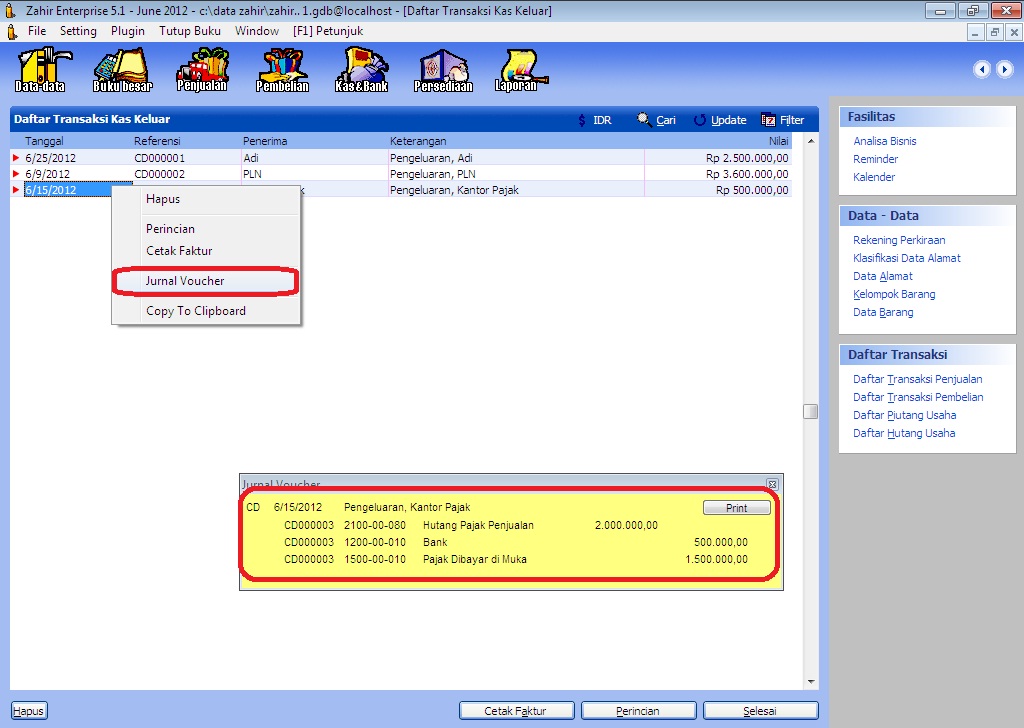Click the Selesai button
The height and width of the screenshot is (728, 1024).
(760, 711)
